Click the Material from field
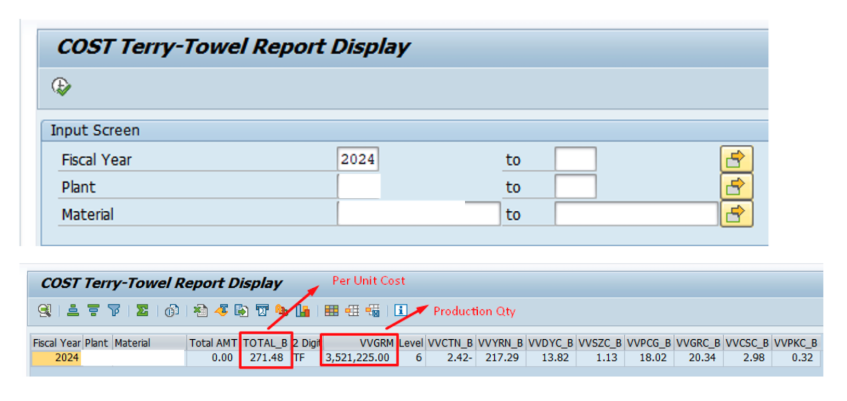 419,214
